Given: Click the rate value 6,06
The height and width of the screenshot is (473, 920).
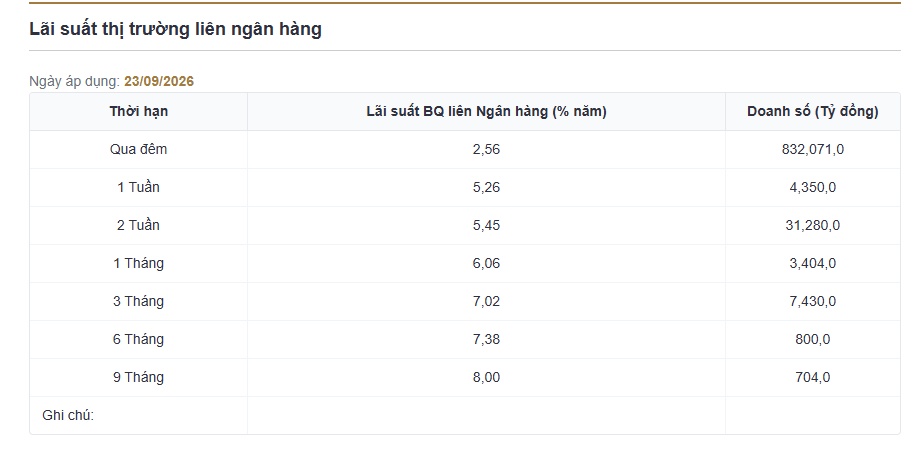Looking at the screenshot, I should (x=486, y=263).
